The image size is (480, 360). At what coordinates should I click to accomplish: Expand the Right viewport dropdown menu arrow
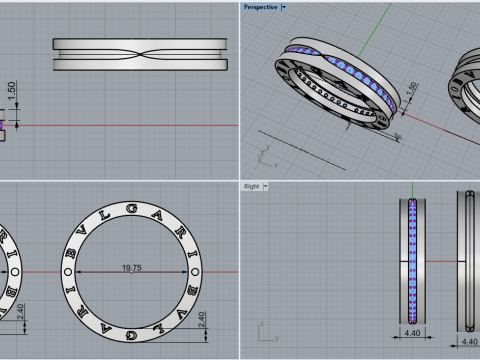266,186
